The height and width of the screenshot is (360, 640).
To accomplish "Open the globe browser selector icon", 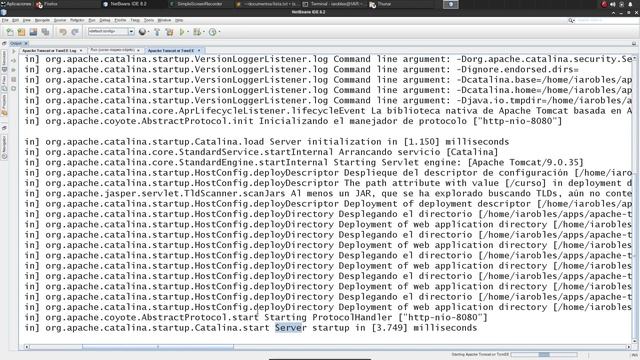I will (x=142, y=32).
